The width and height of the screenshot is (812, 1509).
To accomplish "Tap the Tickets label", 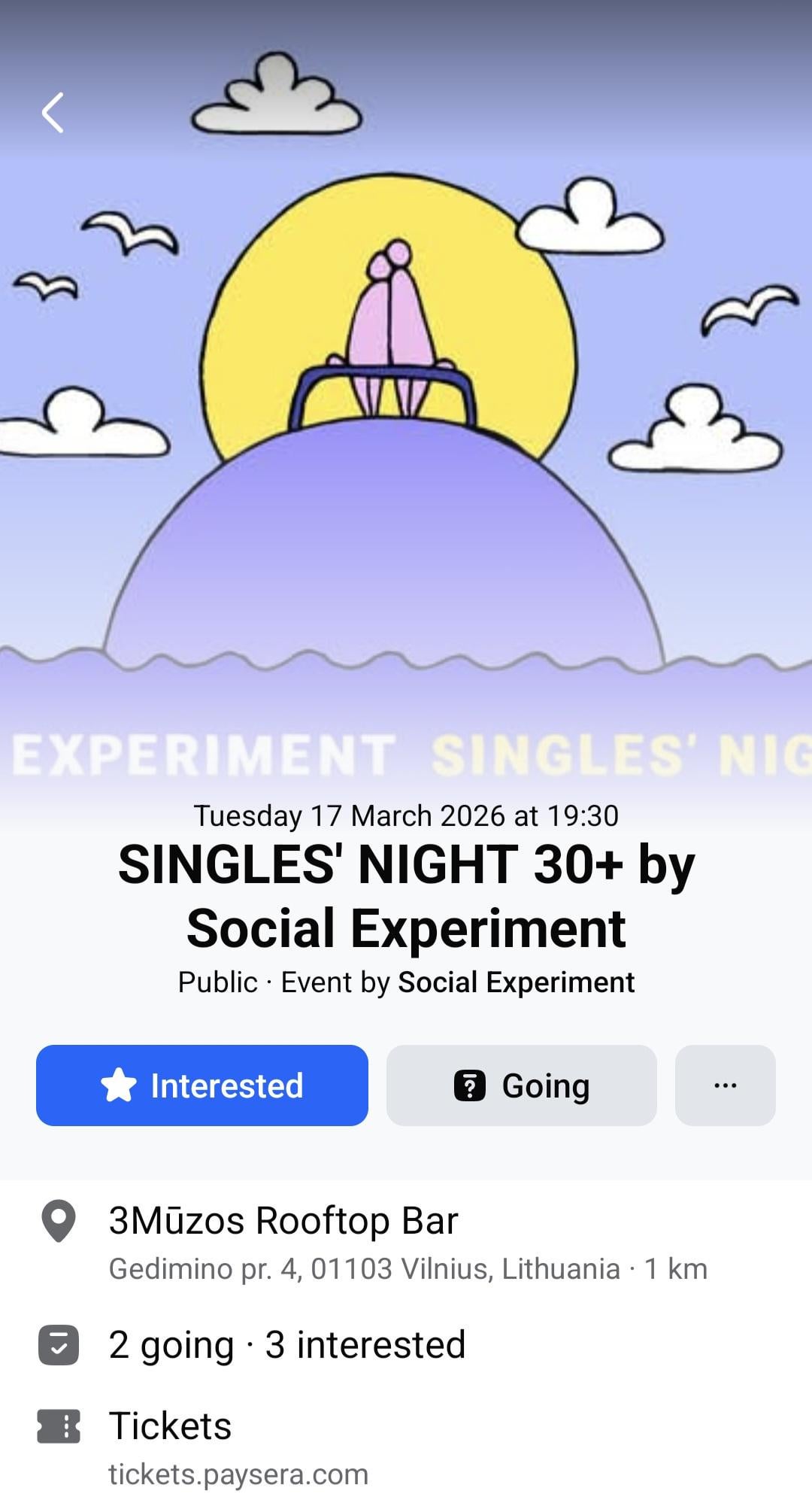I will click(170, 1426).
